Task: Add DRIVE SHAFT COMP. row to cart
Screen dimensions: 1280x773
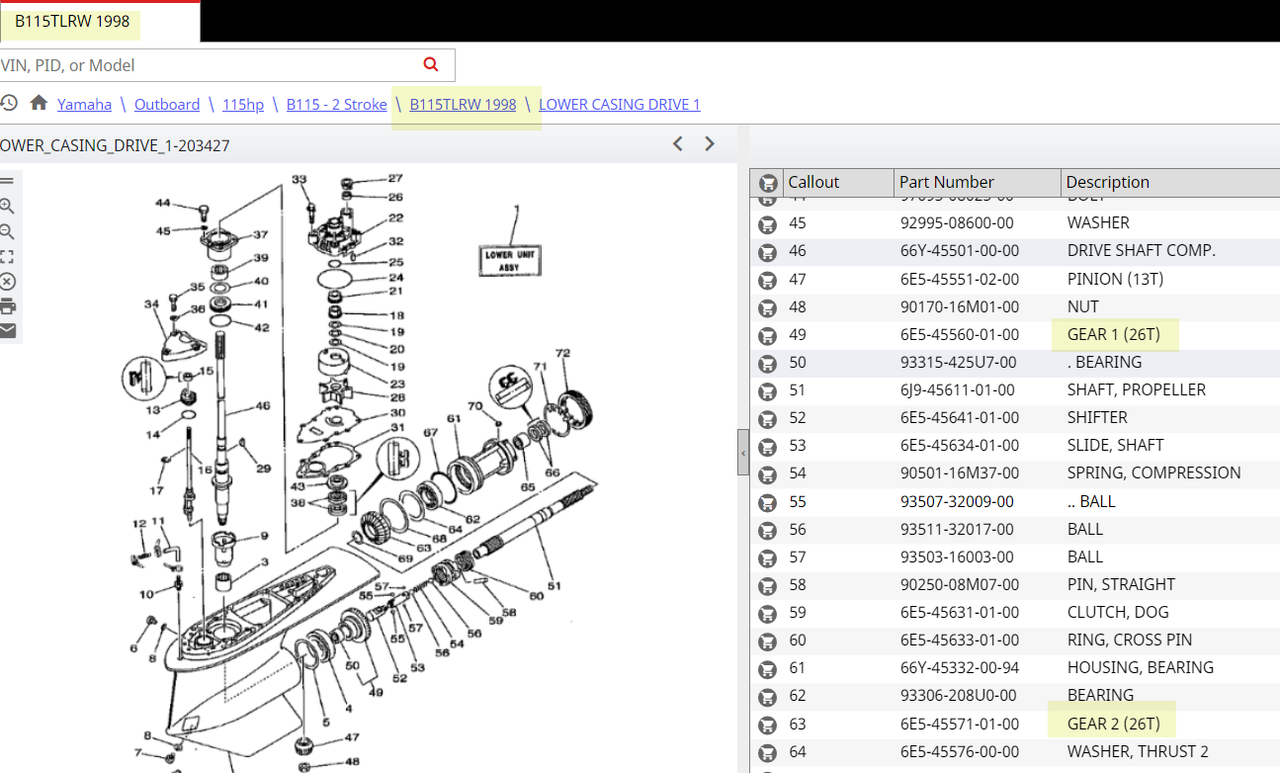Action: point(767,252)
